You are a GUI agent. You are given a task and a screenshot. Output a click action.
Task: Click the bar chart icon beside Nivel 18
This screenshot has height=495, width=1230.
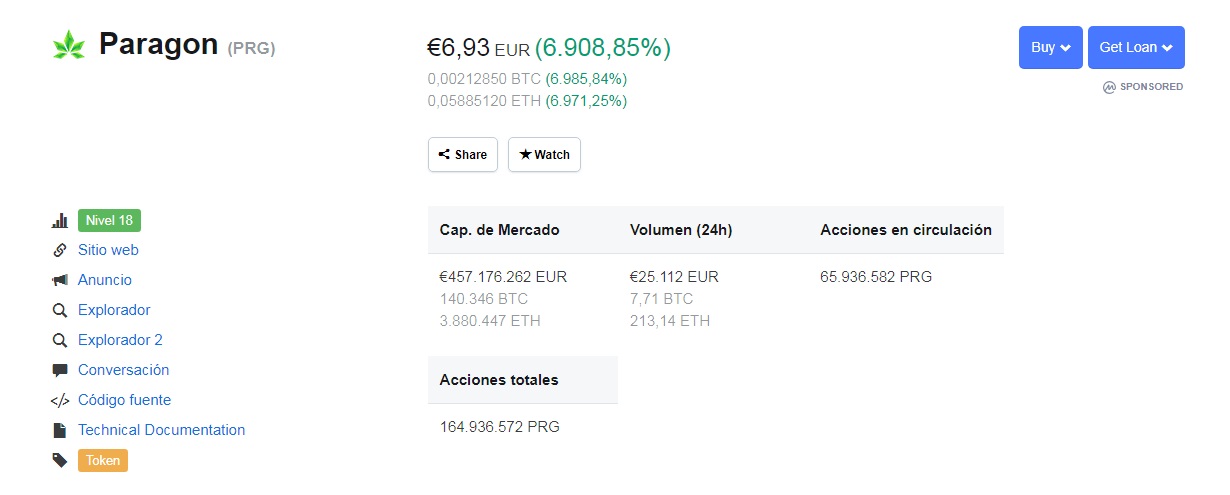point(59,221)
